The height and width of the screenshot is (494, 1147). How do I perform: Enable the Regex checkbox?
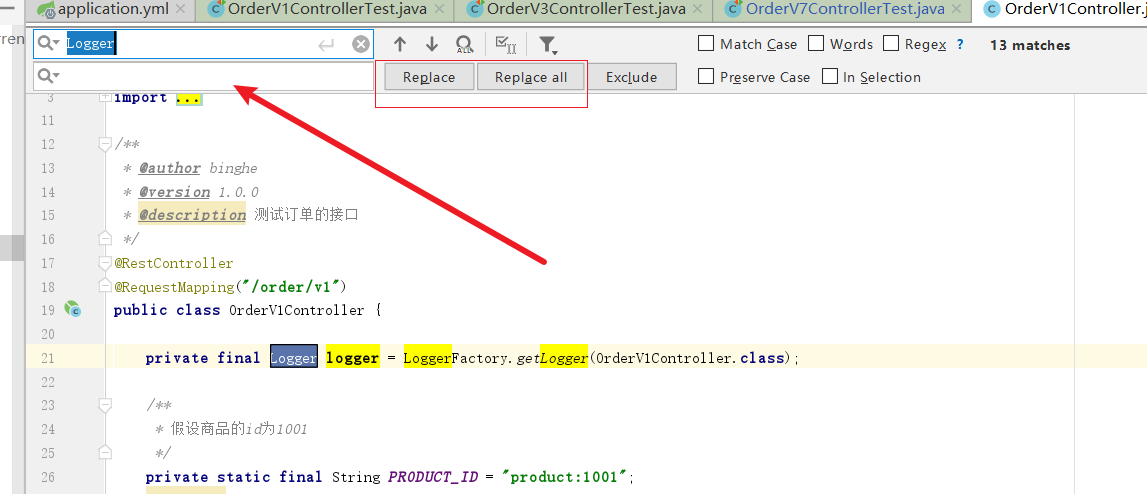(x=891, y=44)
